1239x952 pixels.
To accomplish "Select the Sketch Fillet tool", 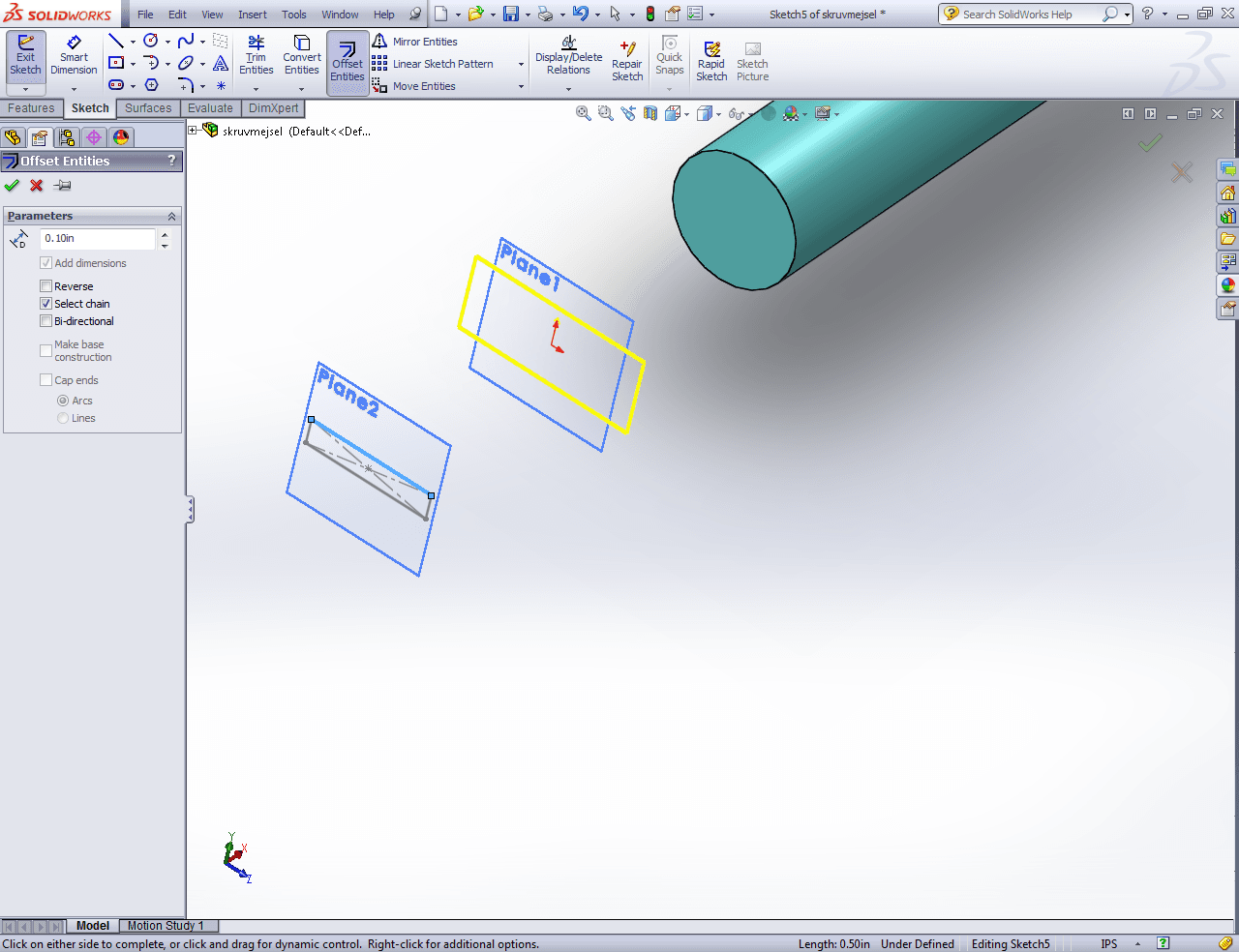I will click(186, 85).
